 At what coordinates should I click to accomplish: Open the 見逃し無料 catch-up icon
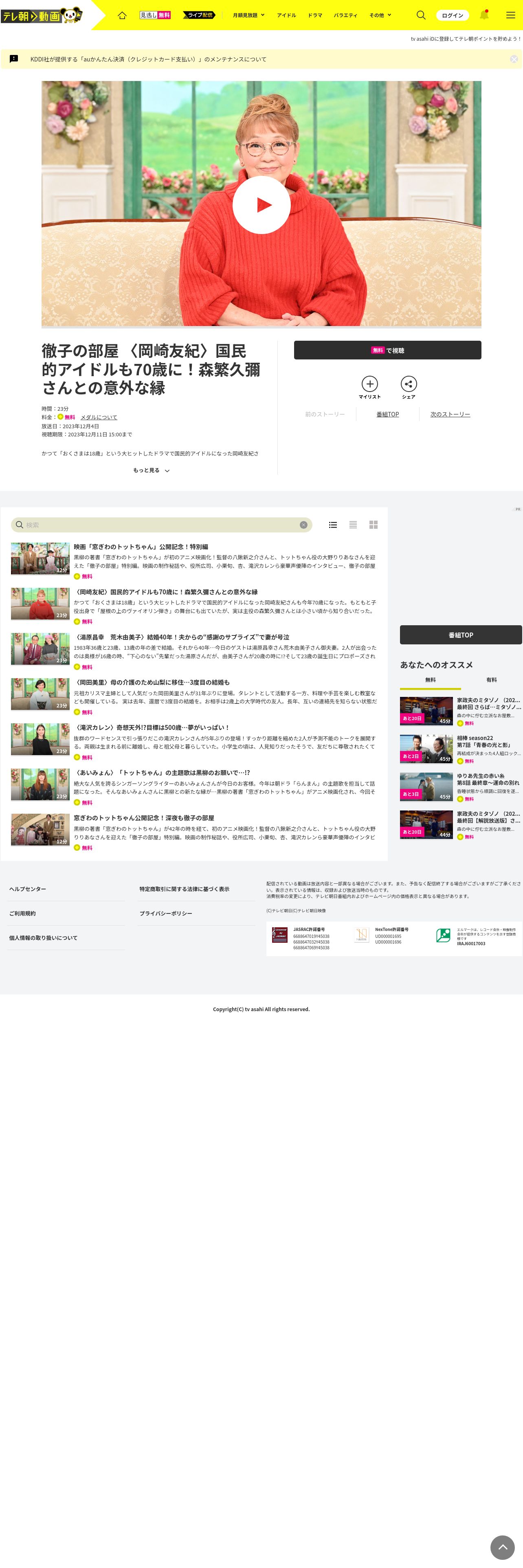pyautogui.click(x=155, y=15)
